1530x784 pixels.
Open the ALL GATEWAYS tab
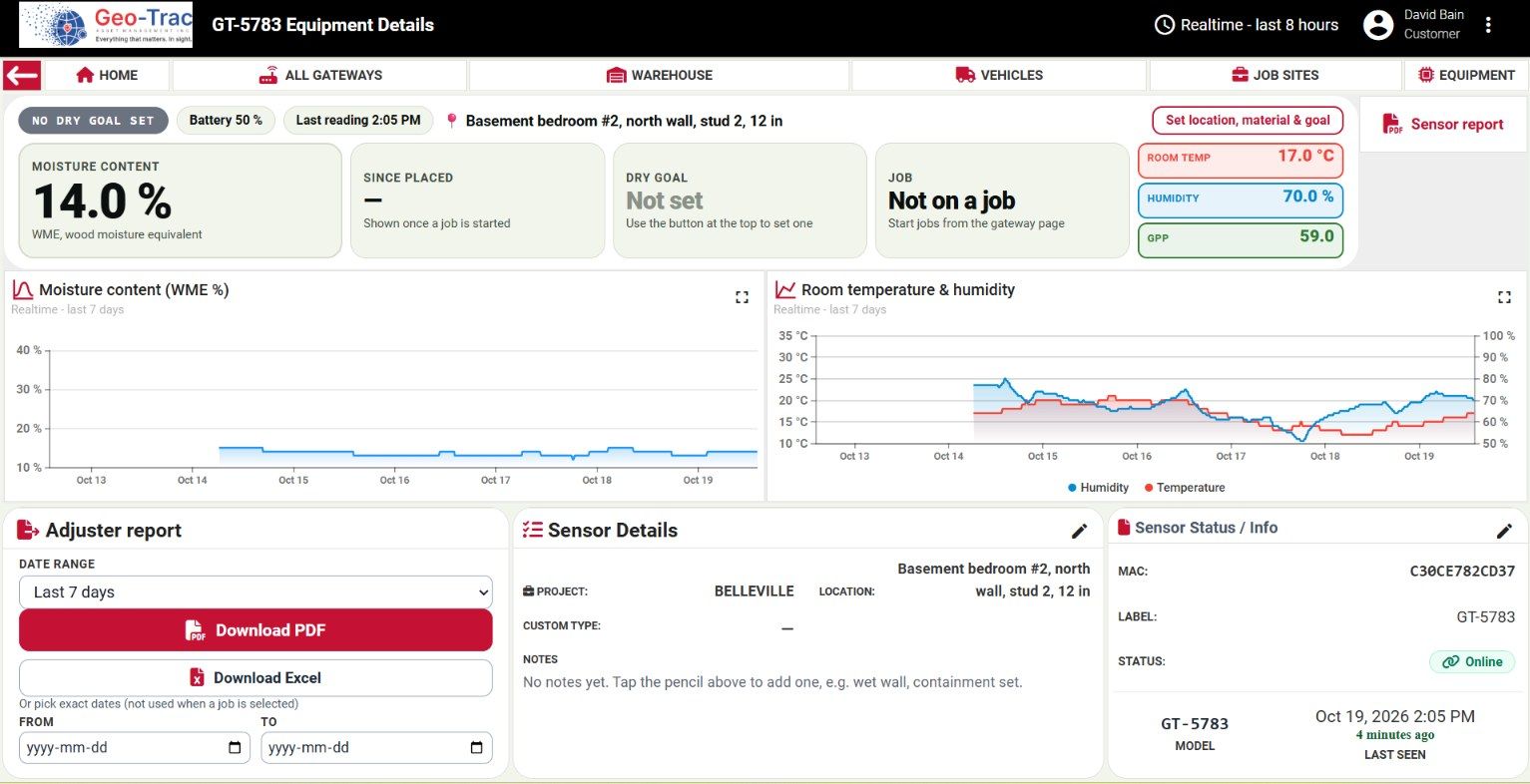point(320,75)
